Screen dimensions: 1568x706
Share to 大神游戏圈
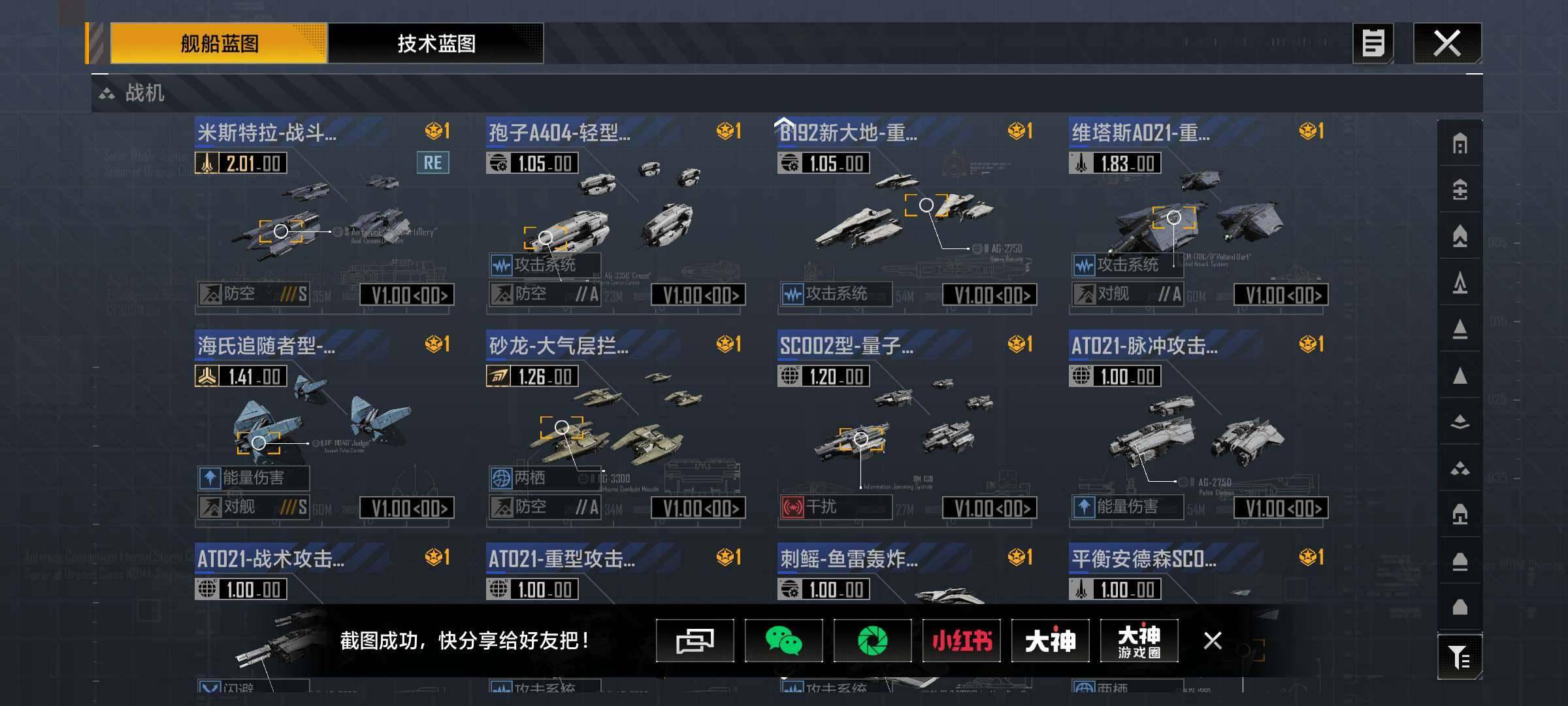[1139, 641]
